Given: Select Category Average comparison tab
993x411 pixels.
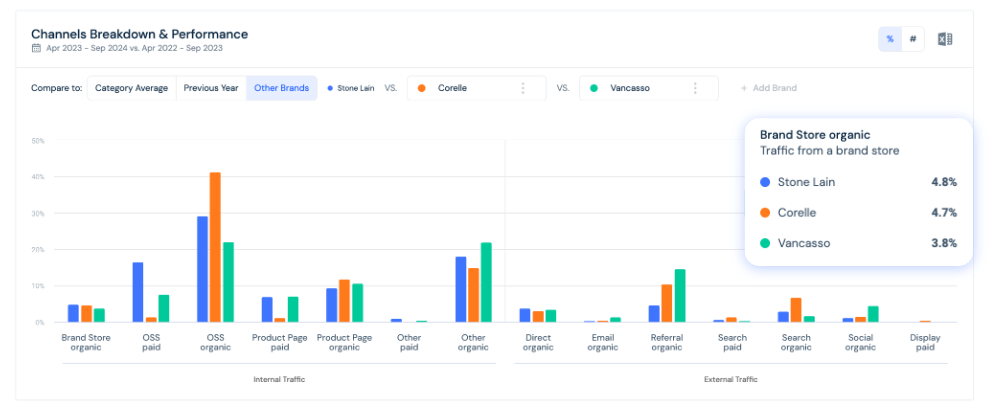Looking at the screenshot, I should click(132, 88).
